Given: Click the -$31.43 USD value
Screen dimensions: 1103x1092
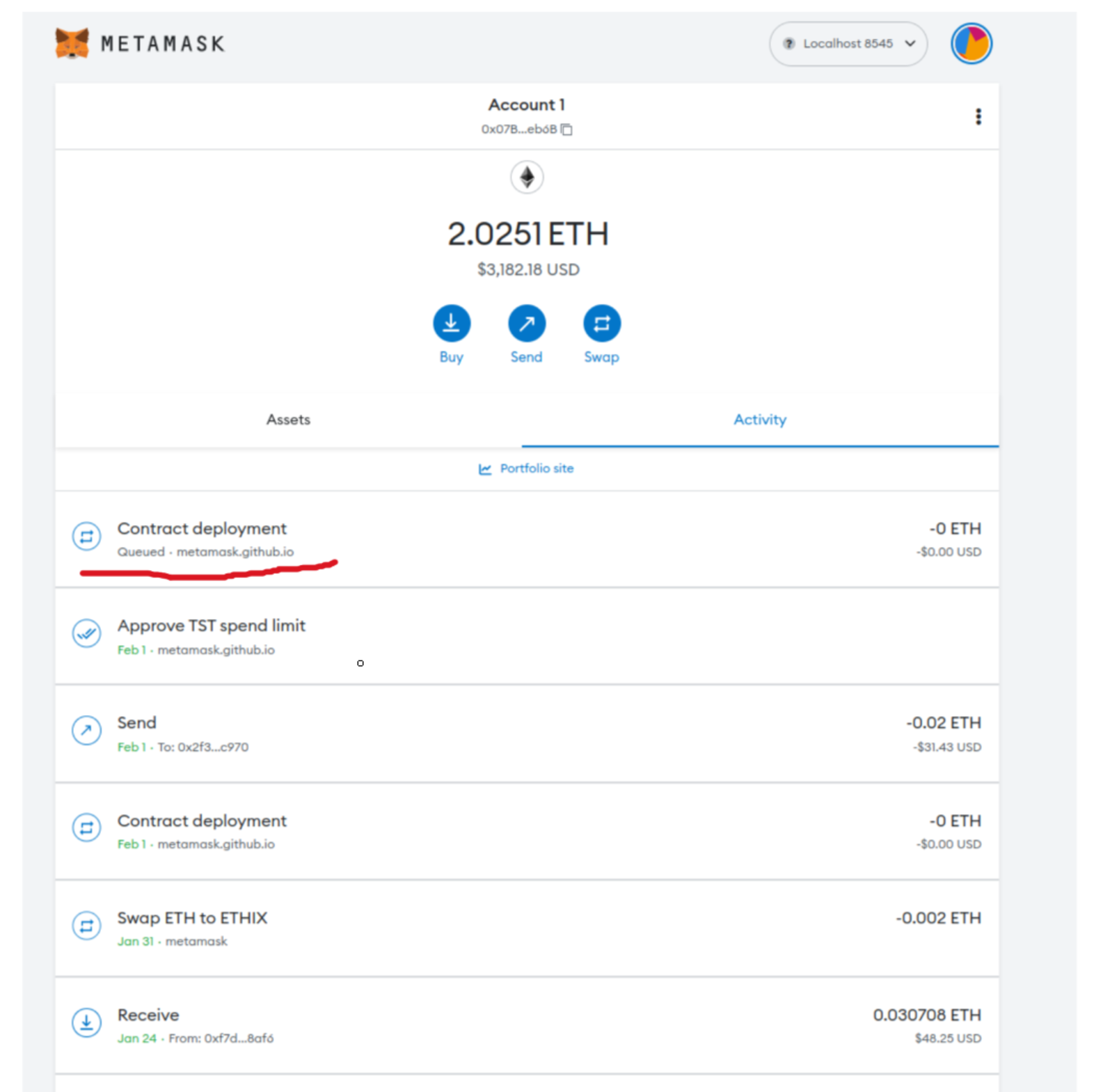Looking at the screenshot, I should (x=948, y=747).
